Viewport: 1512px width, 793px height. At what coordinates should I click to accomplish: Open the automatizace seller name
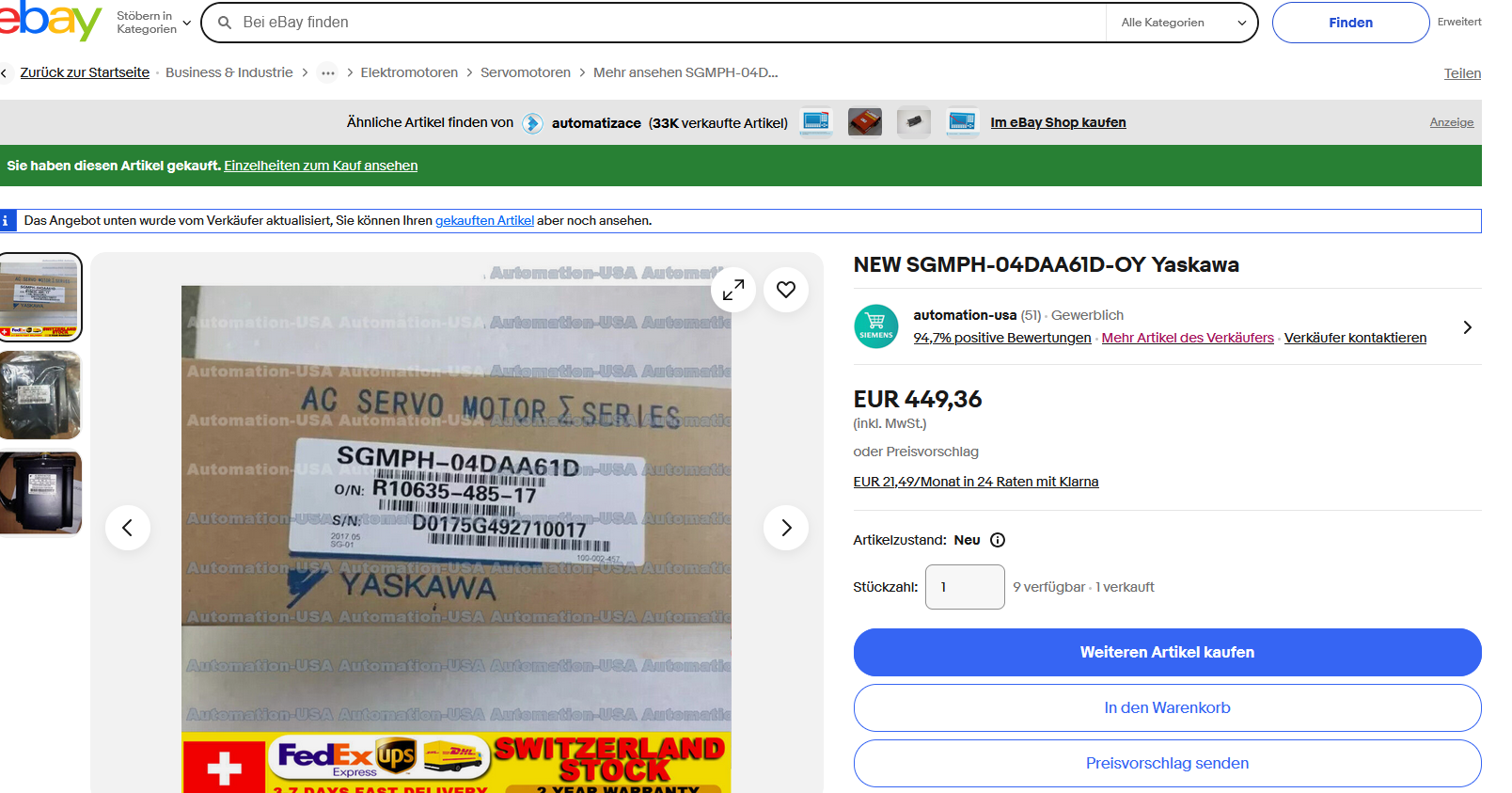click(x=596, y=123)
